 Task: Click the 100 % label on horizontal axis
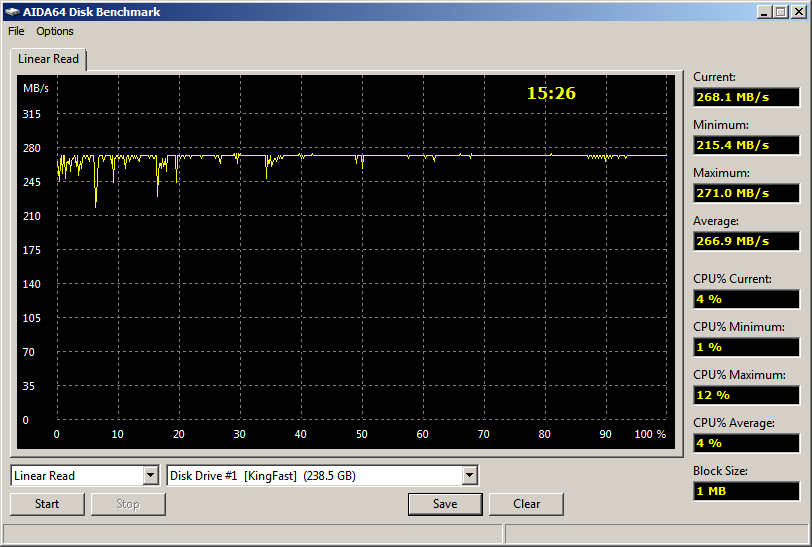(x=650, y=434)
